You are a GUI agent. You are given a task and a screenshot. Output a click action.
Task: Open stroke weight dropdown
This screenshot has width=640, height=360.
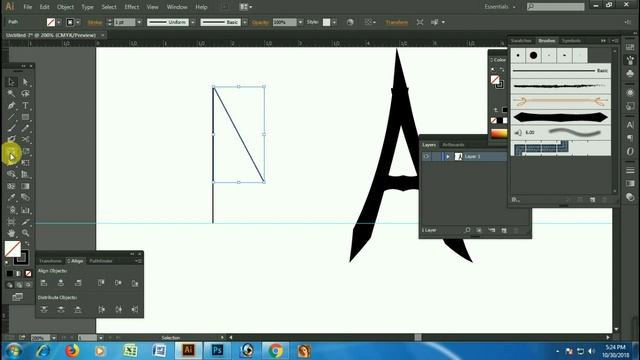point(139,22)
